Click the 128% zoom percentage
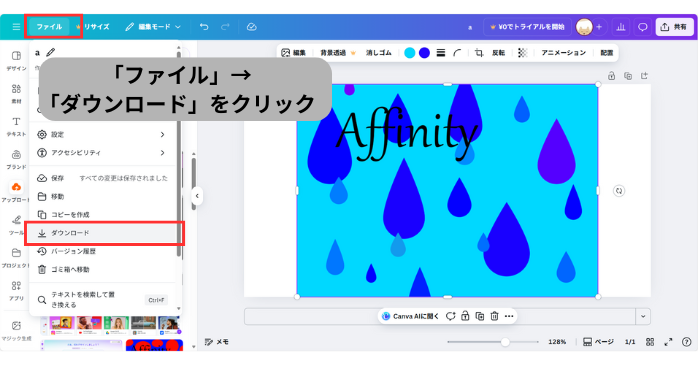Image resolution: width=698 pixels, height=365 pixels. pyautogui.click(x=557, y=342)
